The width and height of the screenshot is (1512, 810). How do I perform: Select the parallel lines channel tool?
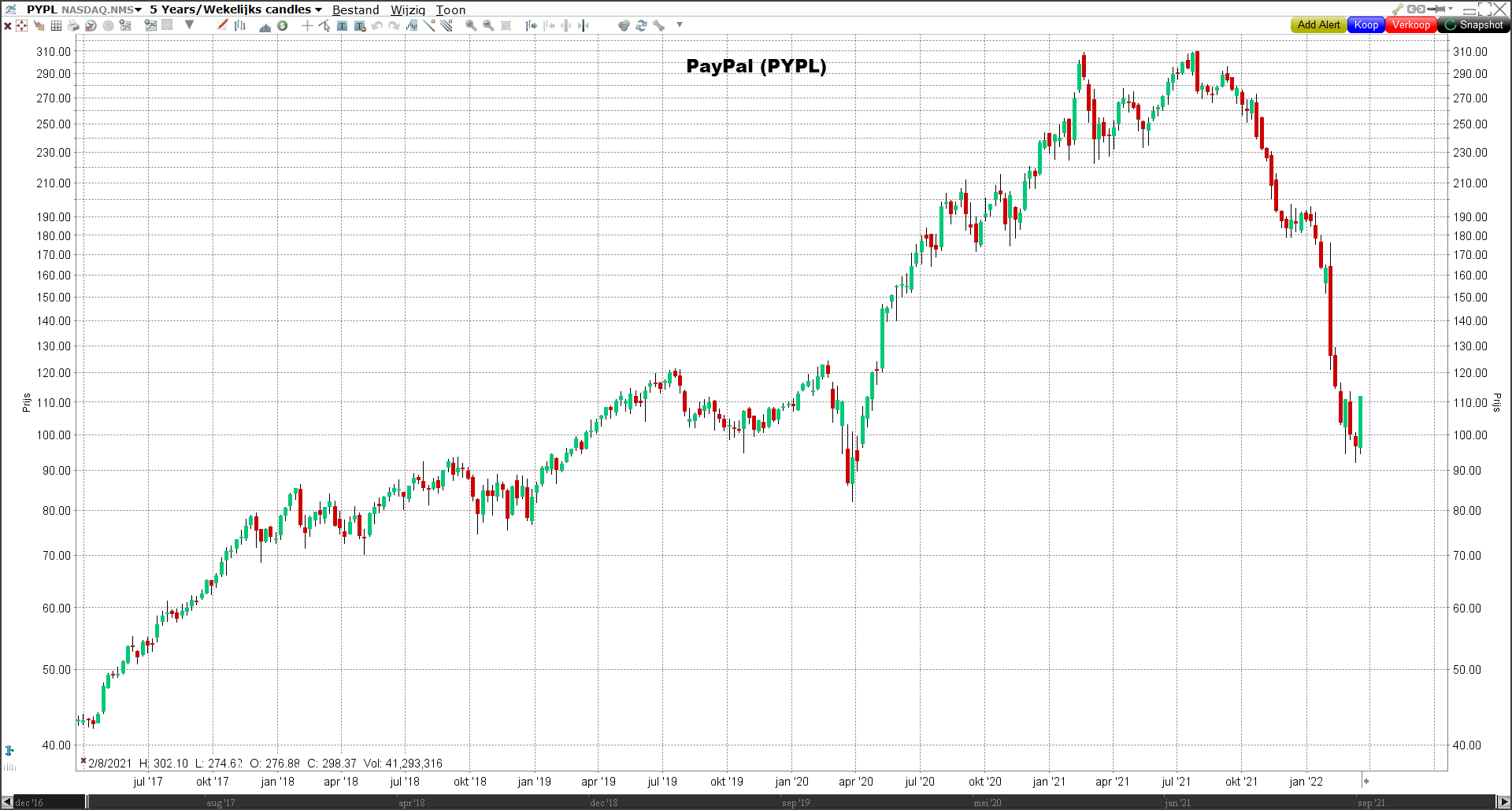coord(447,25)
